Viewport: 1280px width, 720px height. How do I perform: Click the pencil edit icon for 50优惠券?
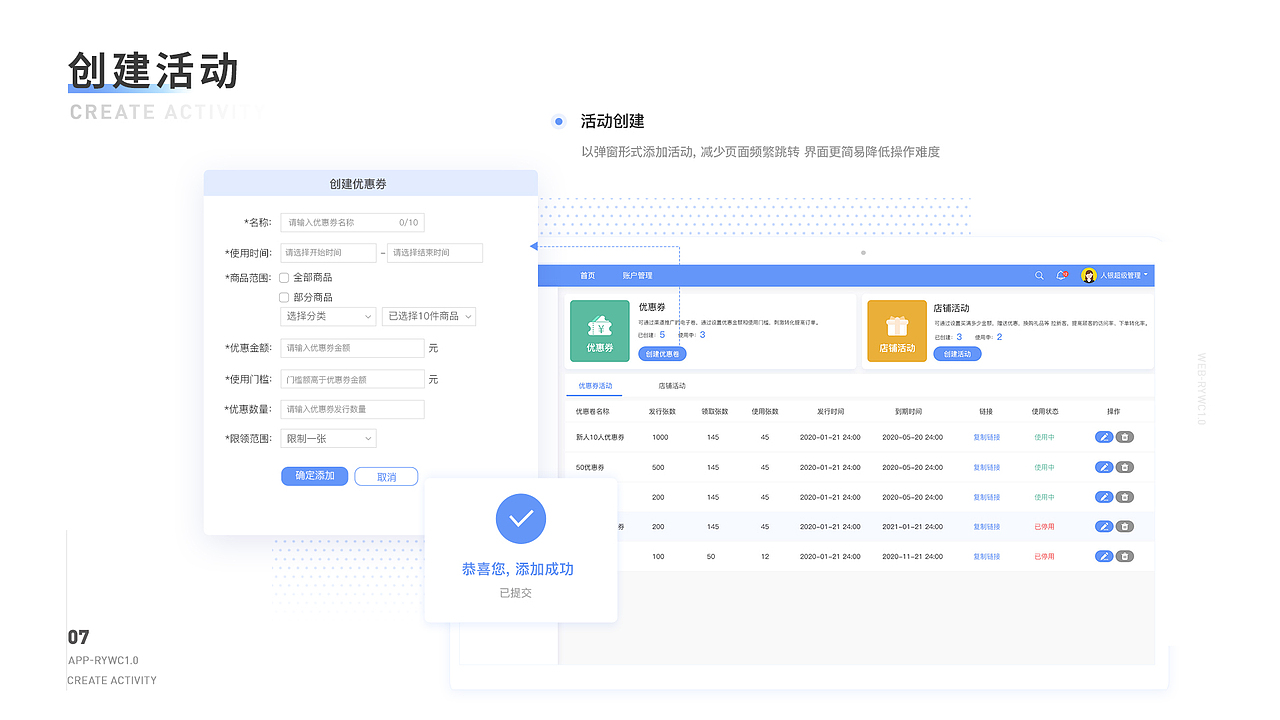1104,467
